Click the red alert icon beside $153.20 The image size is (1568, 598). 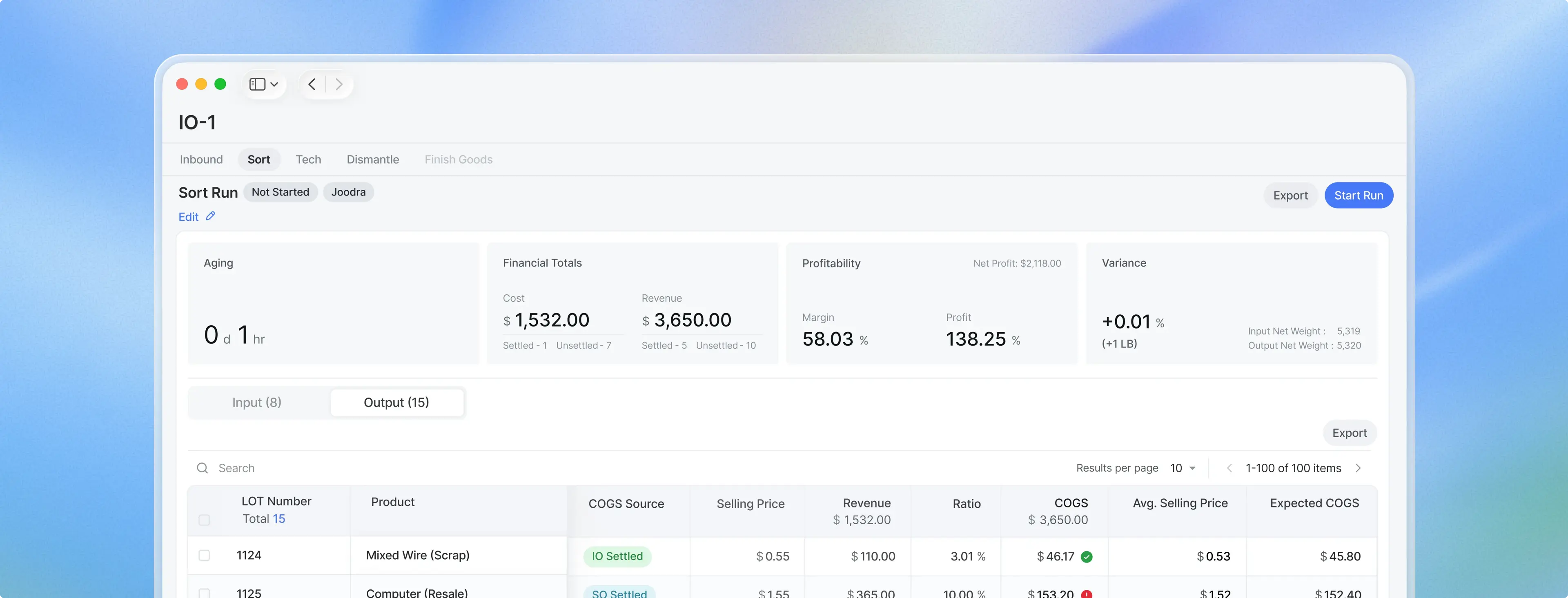[x=1087, y=594]
